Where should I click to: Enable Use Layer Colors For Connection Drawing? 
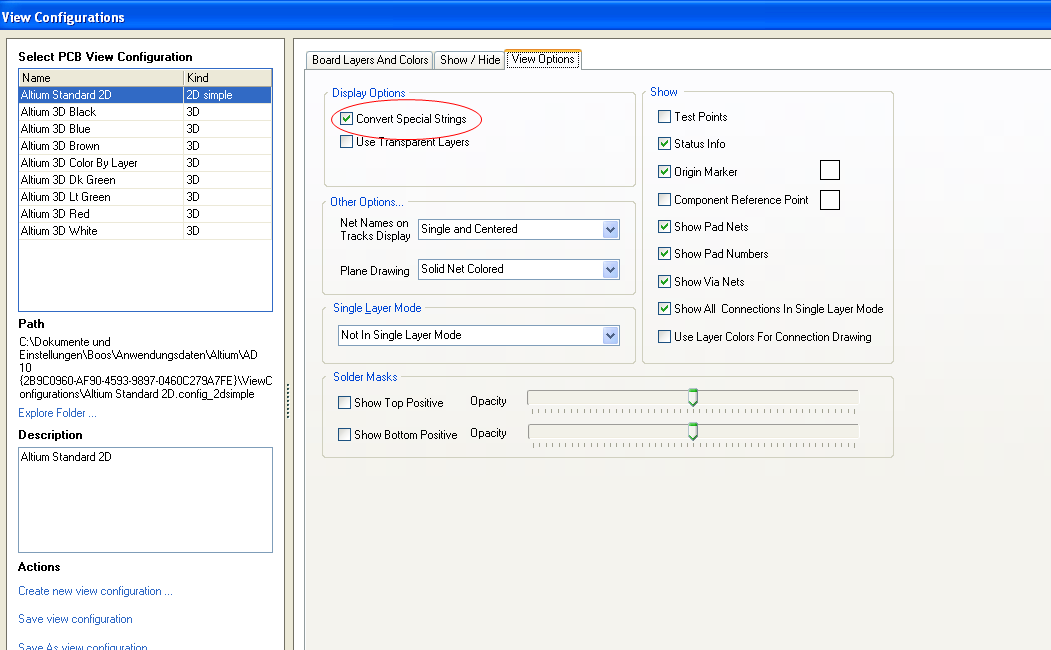[664, 336]
